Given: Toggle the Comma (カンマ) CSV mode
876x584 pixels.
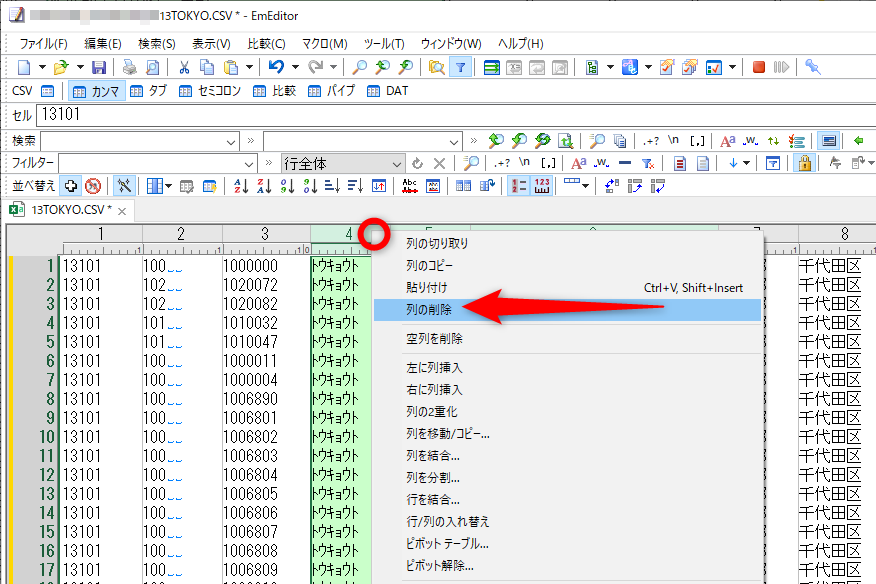Looking at the screenshot, I should [x=96, y=91].
